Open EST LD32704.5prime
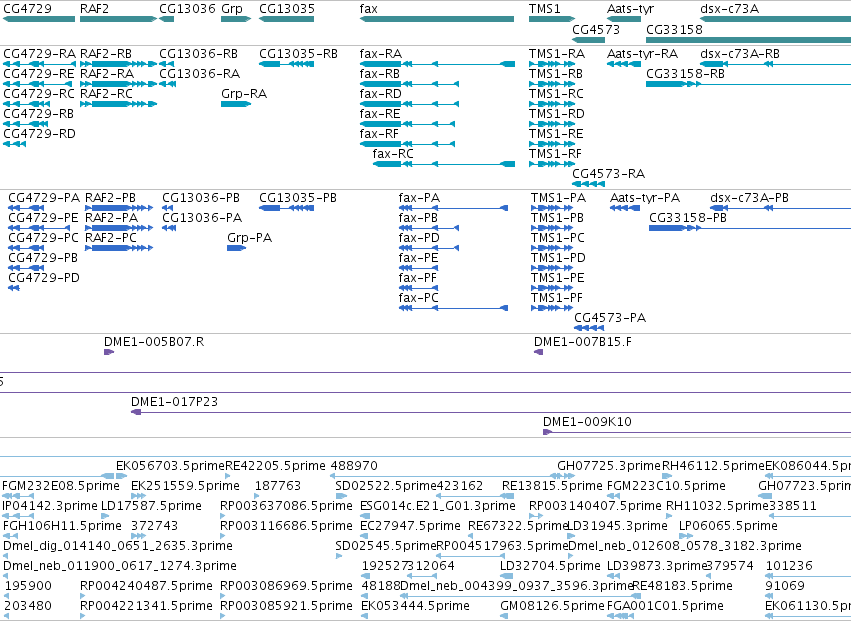This screenshot has height=621, width=851. coord(550,566)
